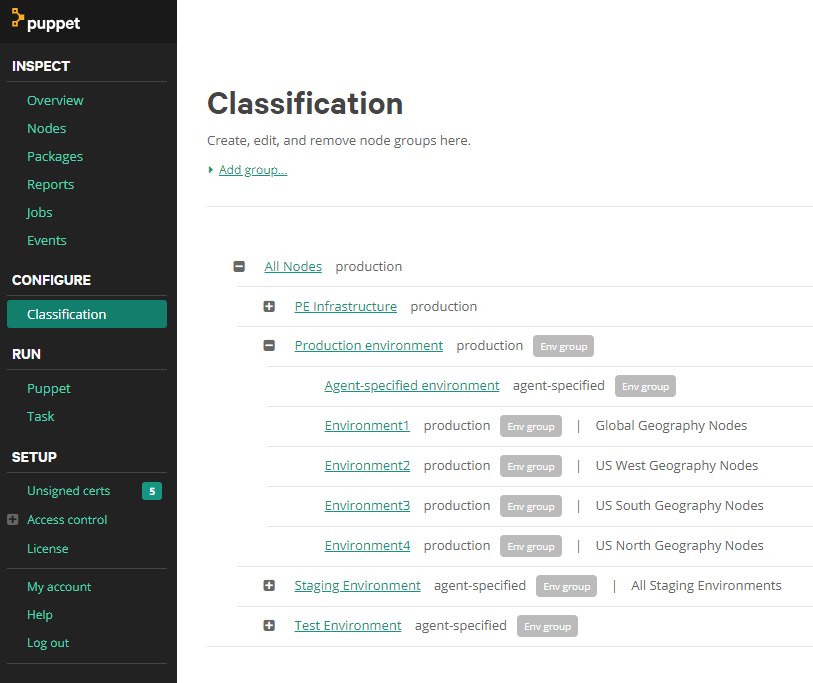Collapse the Production environment group
The image size is (813, 683).
[x=269, y=346]
